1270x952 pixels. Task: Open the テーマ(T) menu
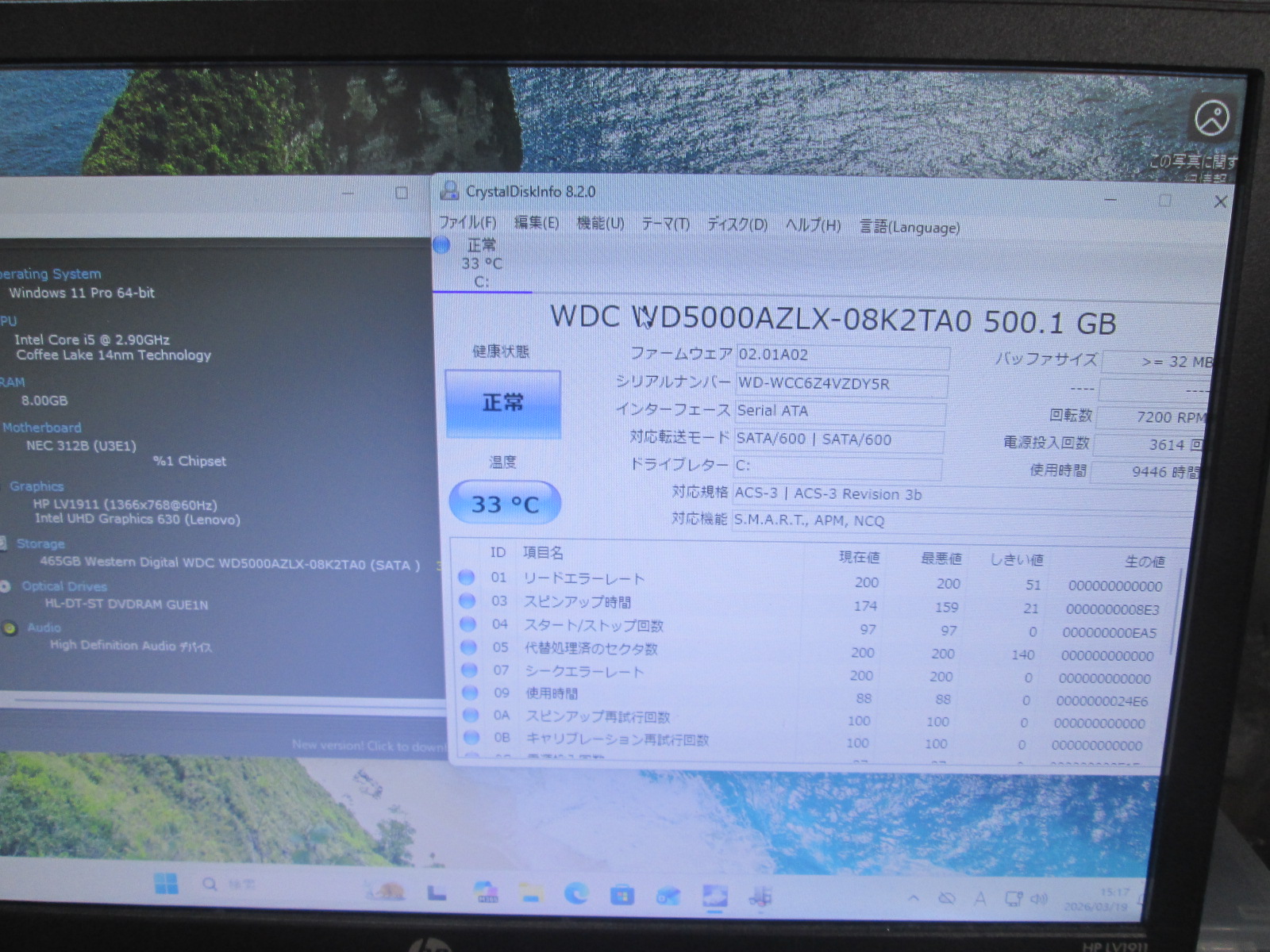tap(665, 225)
